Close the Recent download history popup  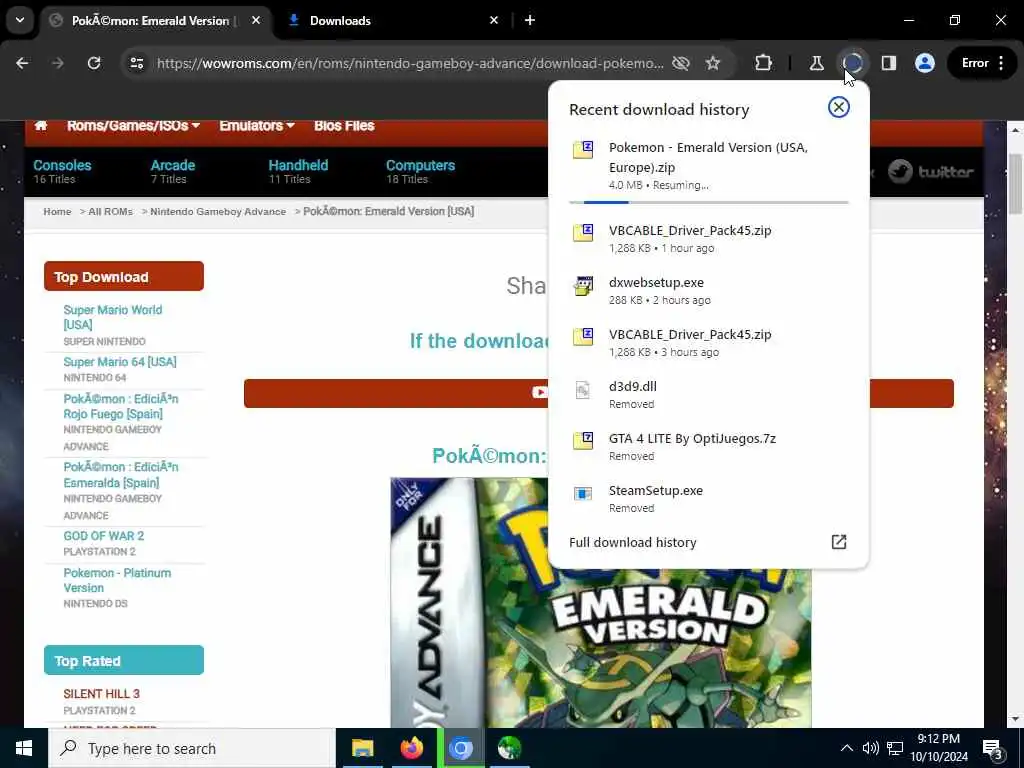pyautogui.click(x=839, y=107)
